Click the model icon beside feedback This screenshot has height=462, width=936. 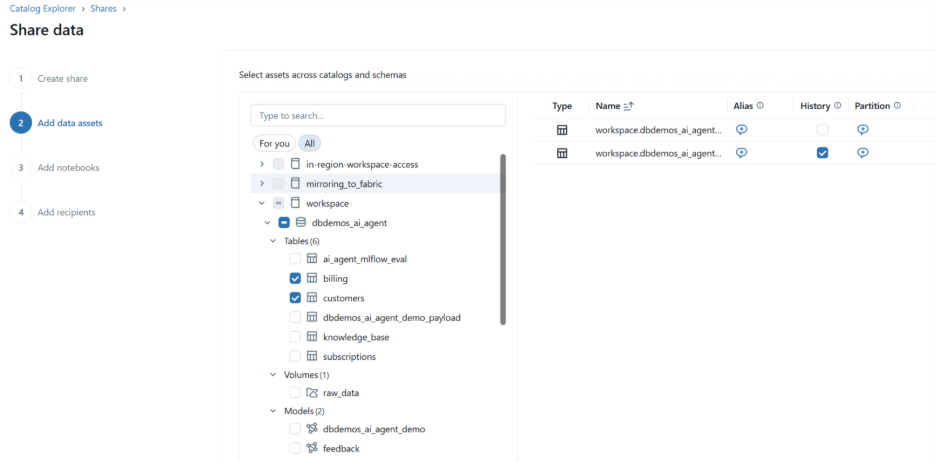pos(312,448)
